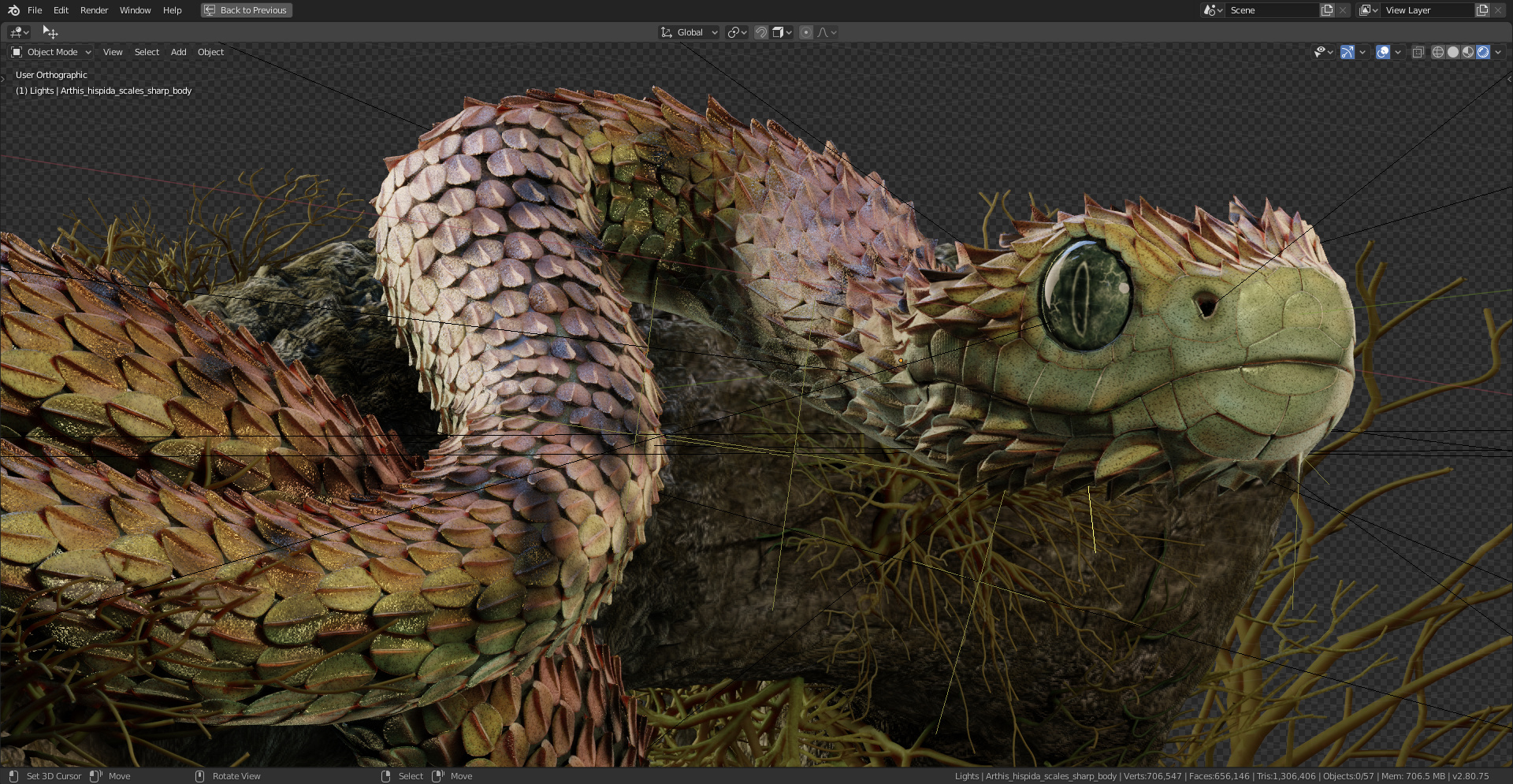Open the object type visibility eye dropdown
The height and width of the screenshot is (784, 1513).
(x=1323, y=52)
